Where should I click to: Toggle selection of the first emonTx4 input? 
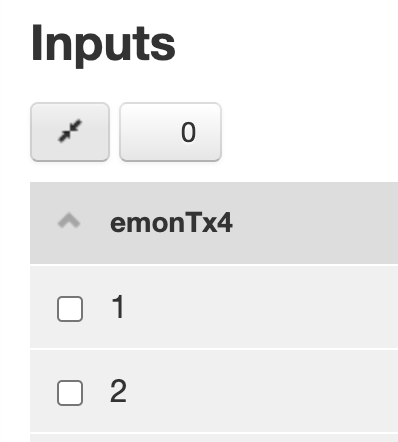(70, 309)
